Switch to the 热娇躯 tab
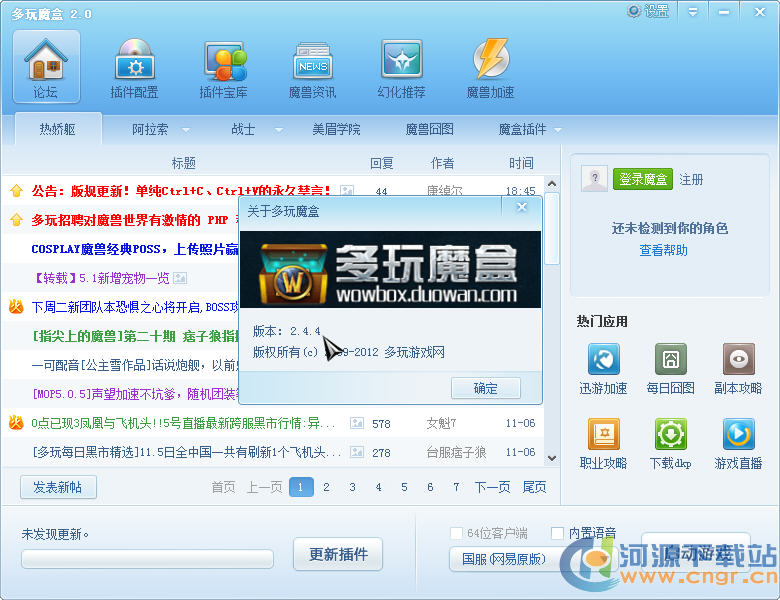780x600 pixels. pyautogui.click(x=58, y=129)
